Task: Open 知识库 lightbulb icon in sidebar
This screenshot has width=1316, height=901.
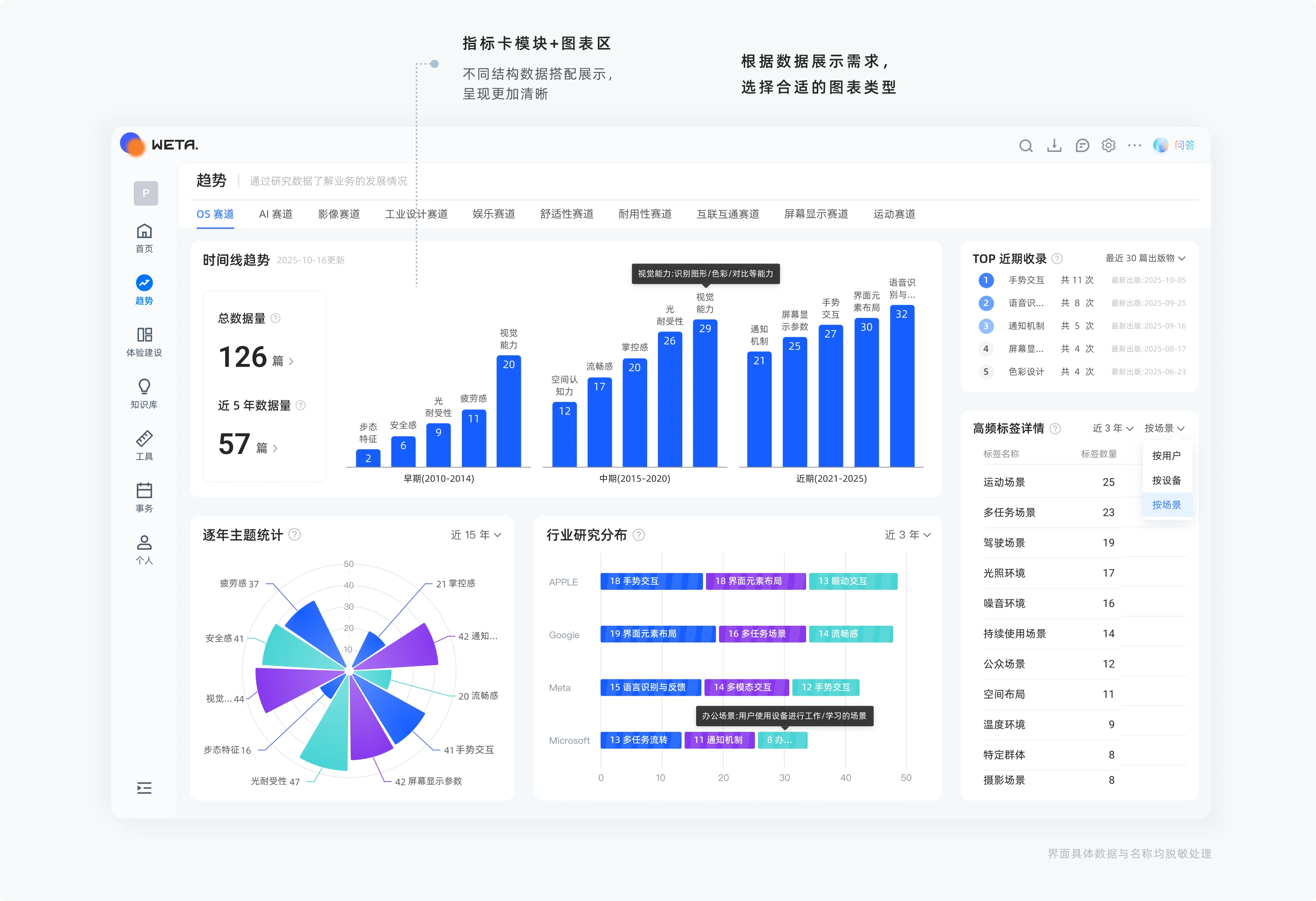Action: tap(145, 386)
